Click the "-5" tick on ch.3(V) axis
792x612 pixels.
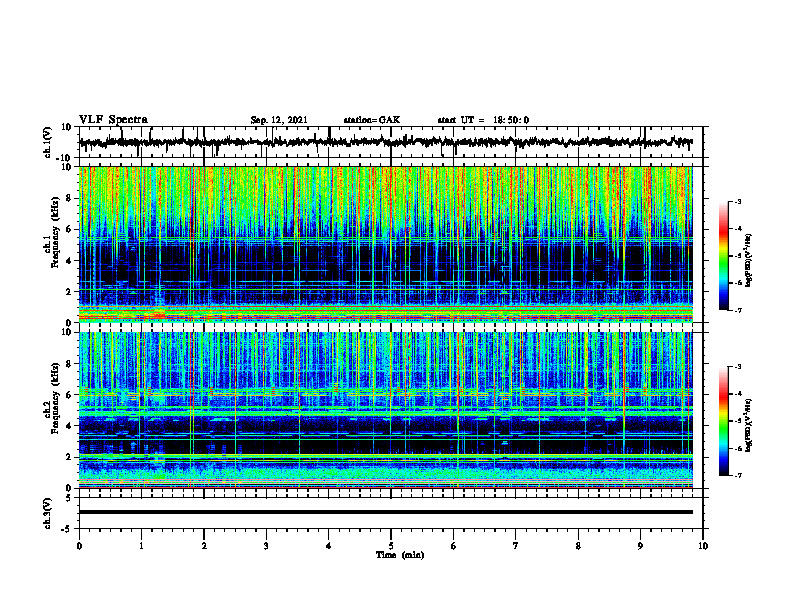click(68, 529)
